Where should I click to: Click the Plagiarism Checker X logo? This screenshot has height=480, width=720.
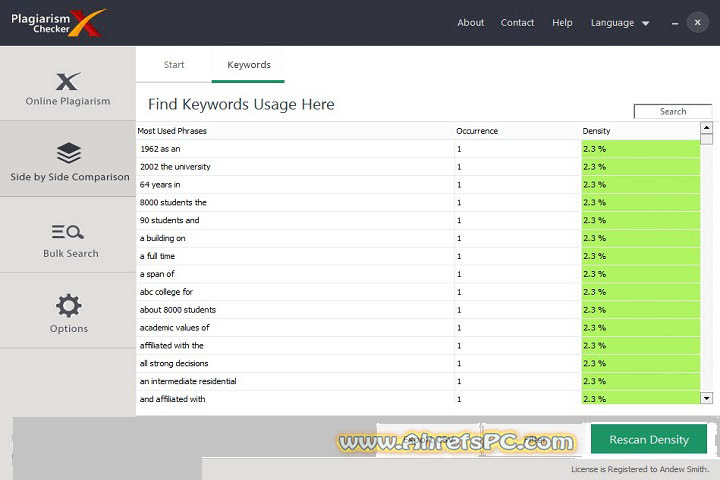(x=58, y=23)
